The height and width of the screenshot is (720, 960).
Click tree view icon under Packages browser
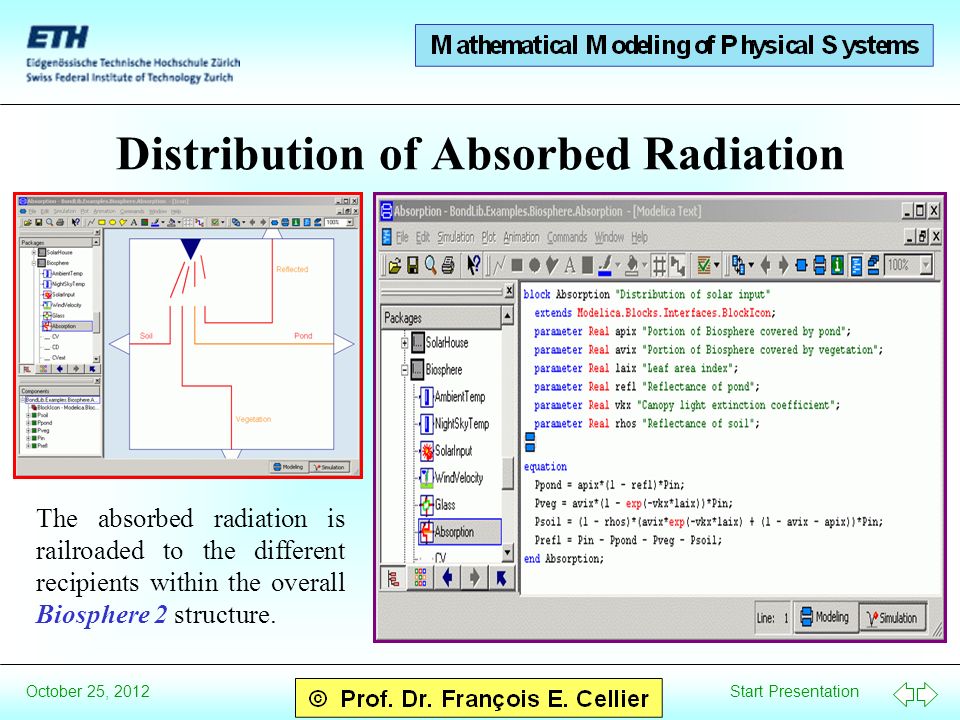(393, 578)
